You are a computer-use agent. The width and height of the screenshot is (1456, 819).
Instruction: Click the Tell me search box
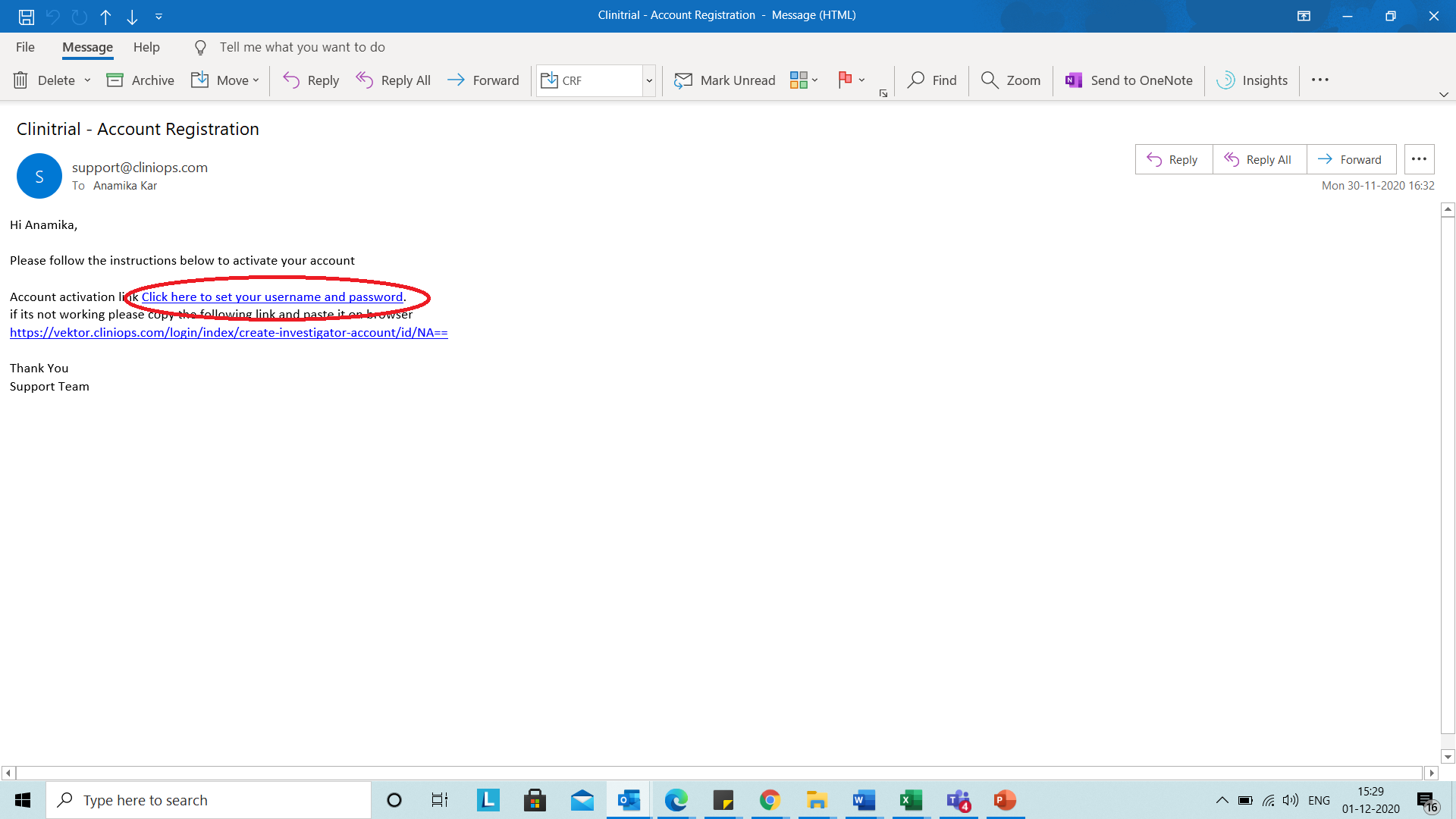point(302,47)
